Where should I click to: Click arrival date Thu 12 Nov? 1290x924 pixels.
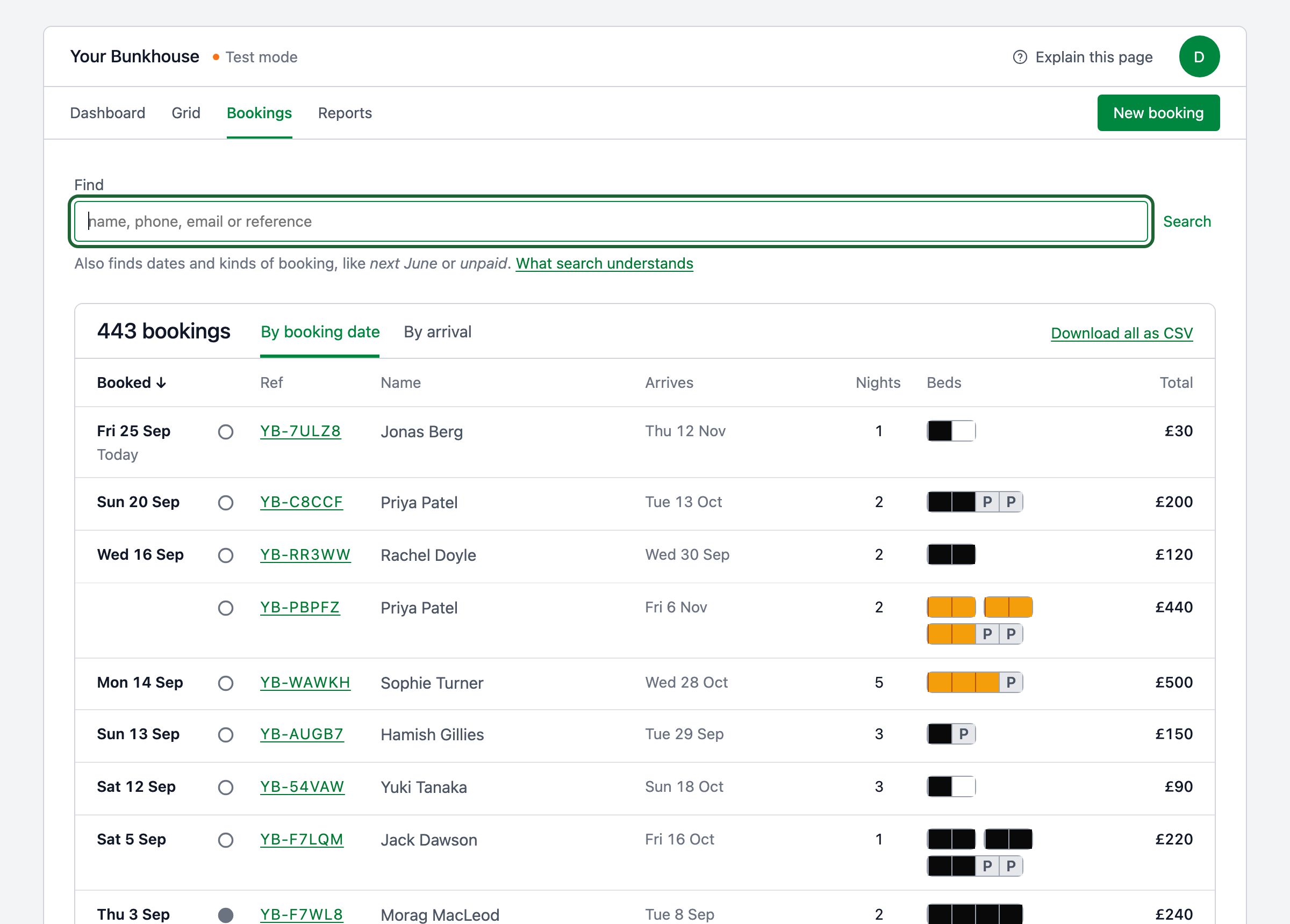click(685, 431)
